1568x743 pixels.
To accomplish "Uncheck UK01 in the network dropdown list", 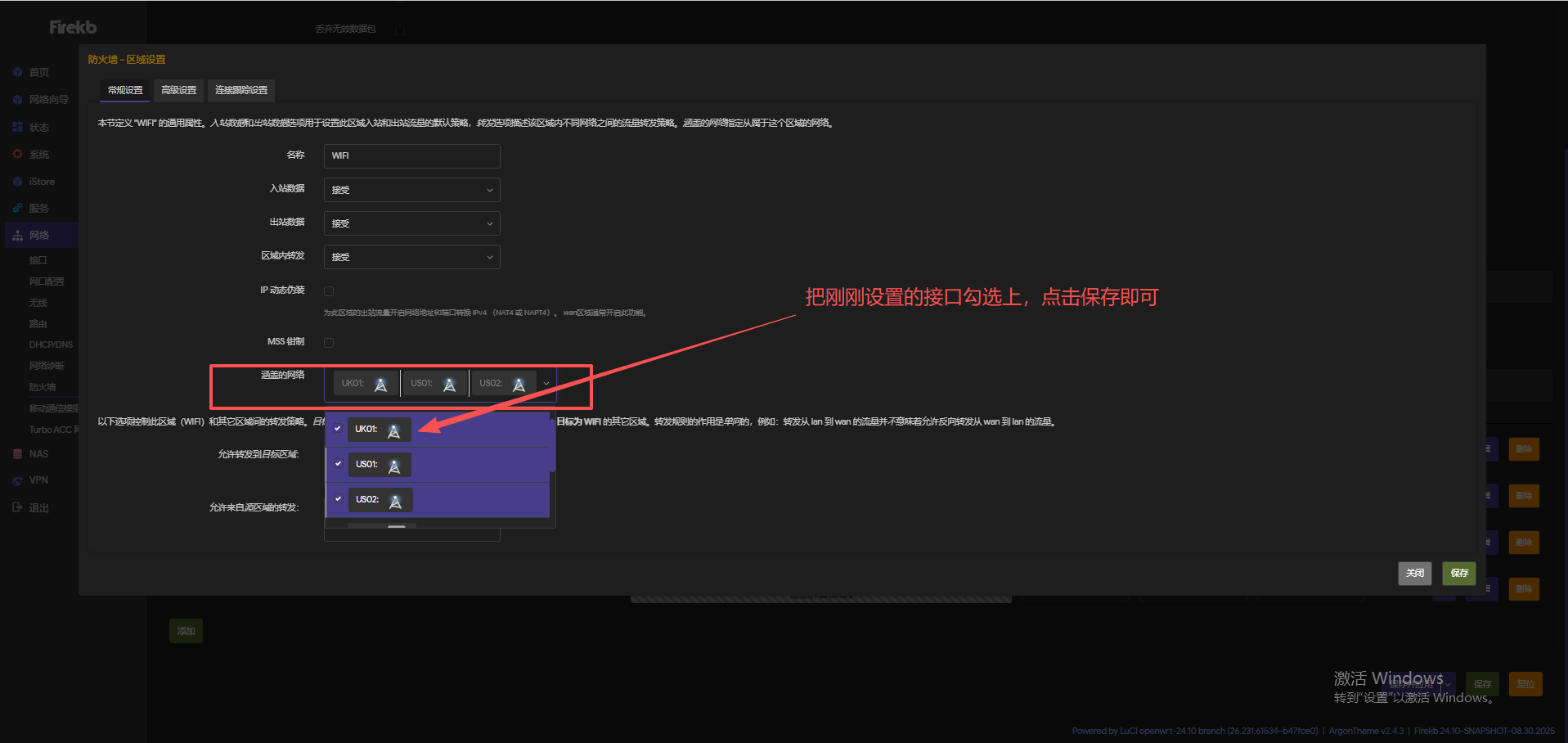I will pos(338,429).
